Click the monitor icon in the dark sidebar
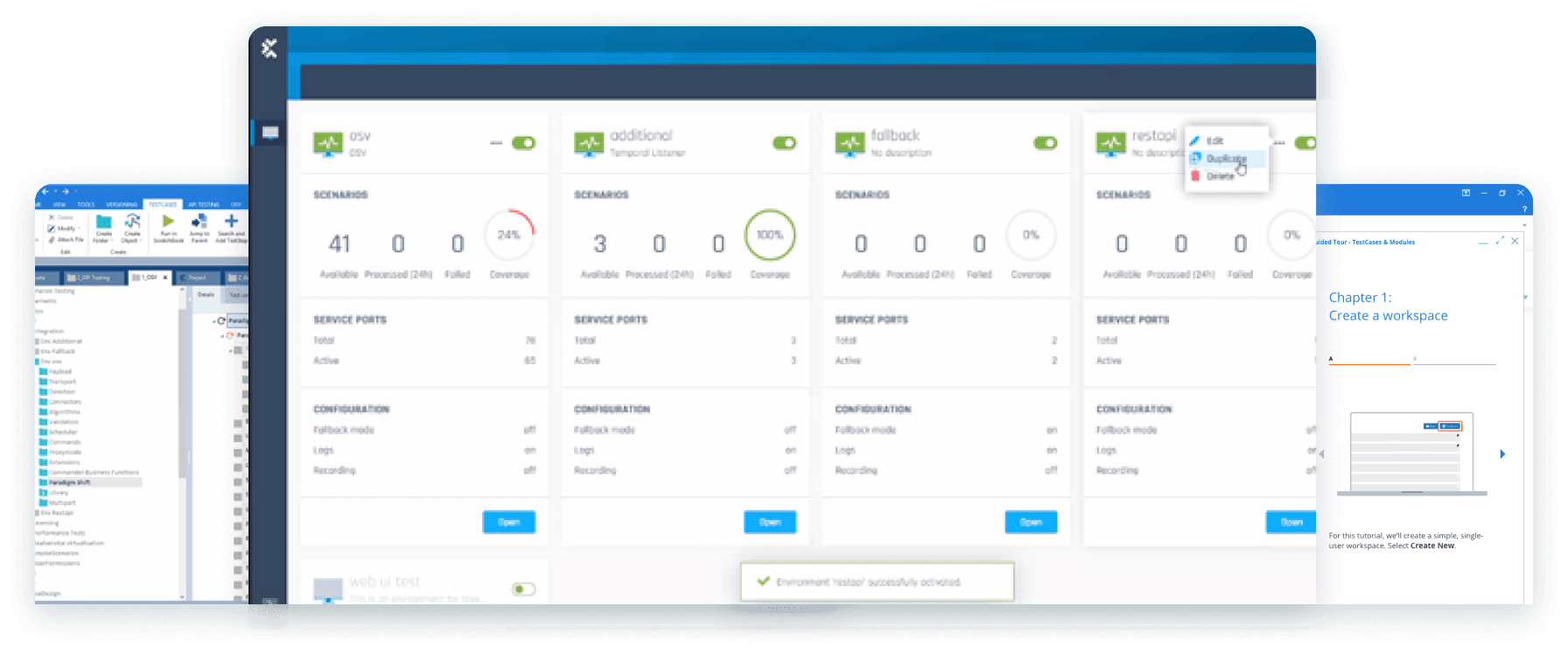This screenshot has height=648, width=1568. (x=270, y=133)
